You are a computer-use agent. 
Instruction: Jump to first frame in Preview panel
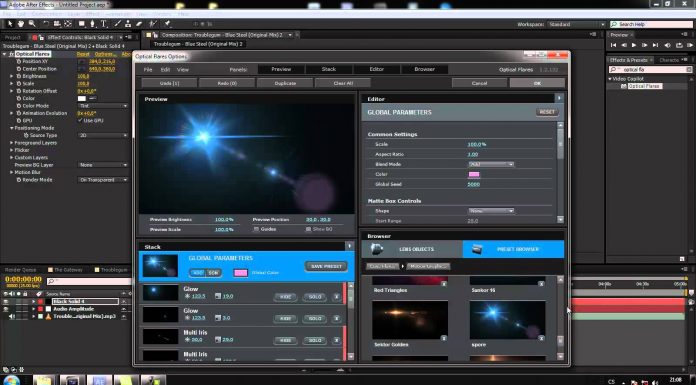tap(613, 45)
